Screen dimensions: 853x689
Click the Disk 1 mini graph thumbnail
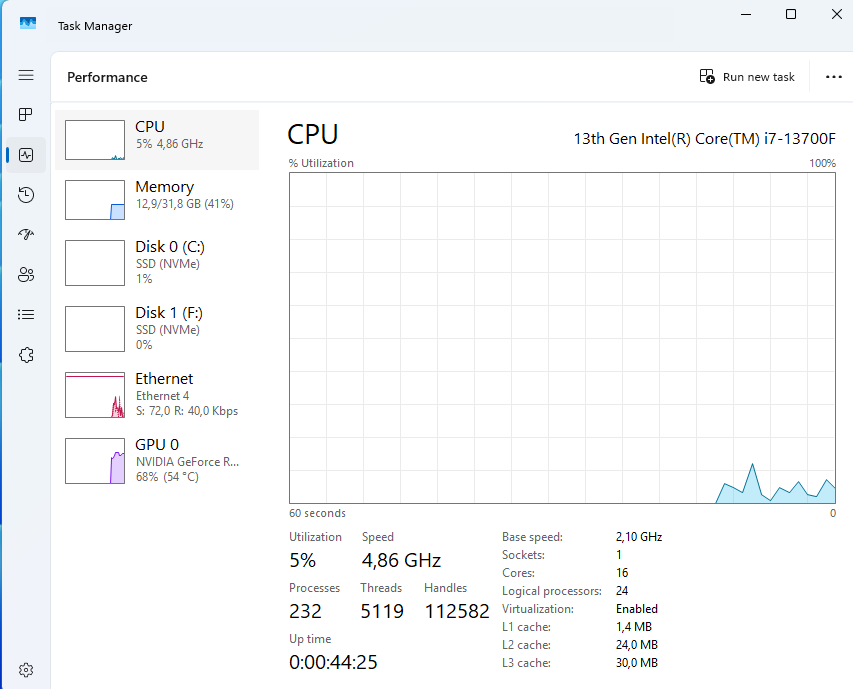pos(95,329)
